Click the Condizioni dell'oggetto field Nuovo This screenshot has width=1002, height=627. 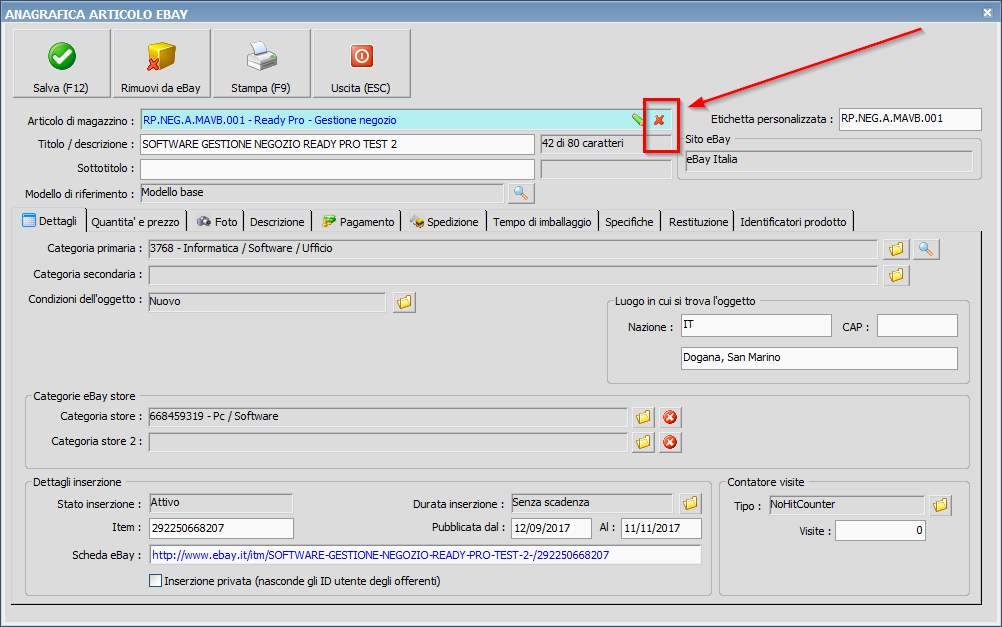tap(267, 302)
